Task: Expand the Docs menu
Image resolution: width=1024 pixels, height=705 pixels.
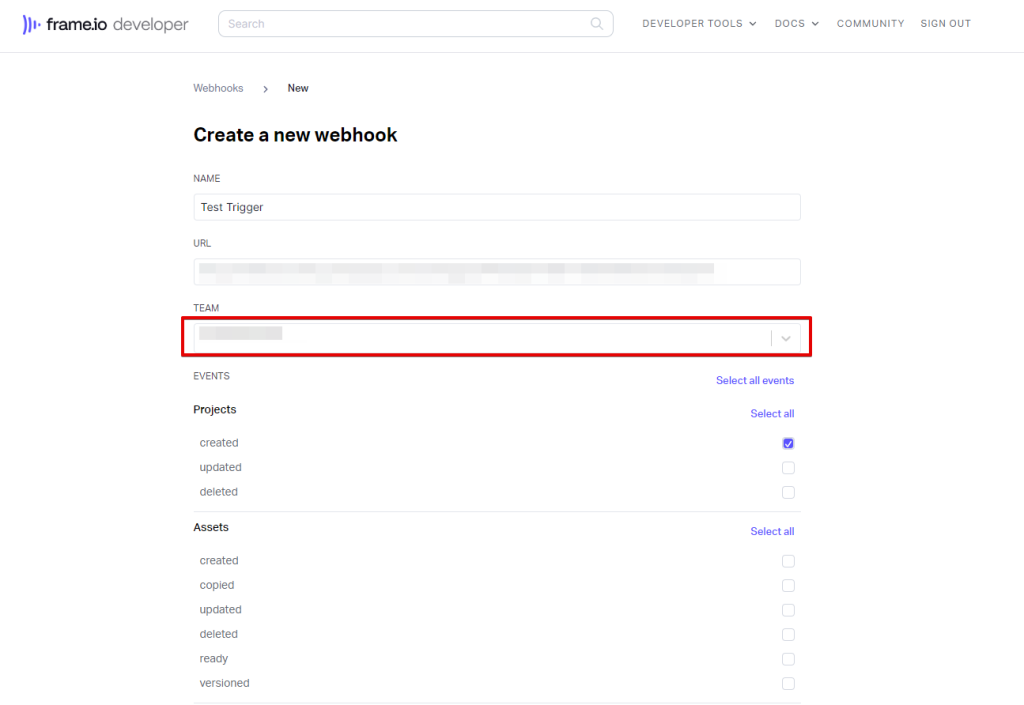Action: tap(796, 24)
